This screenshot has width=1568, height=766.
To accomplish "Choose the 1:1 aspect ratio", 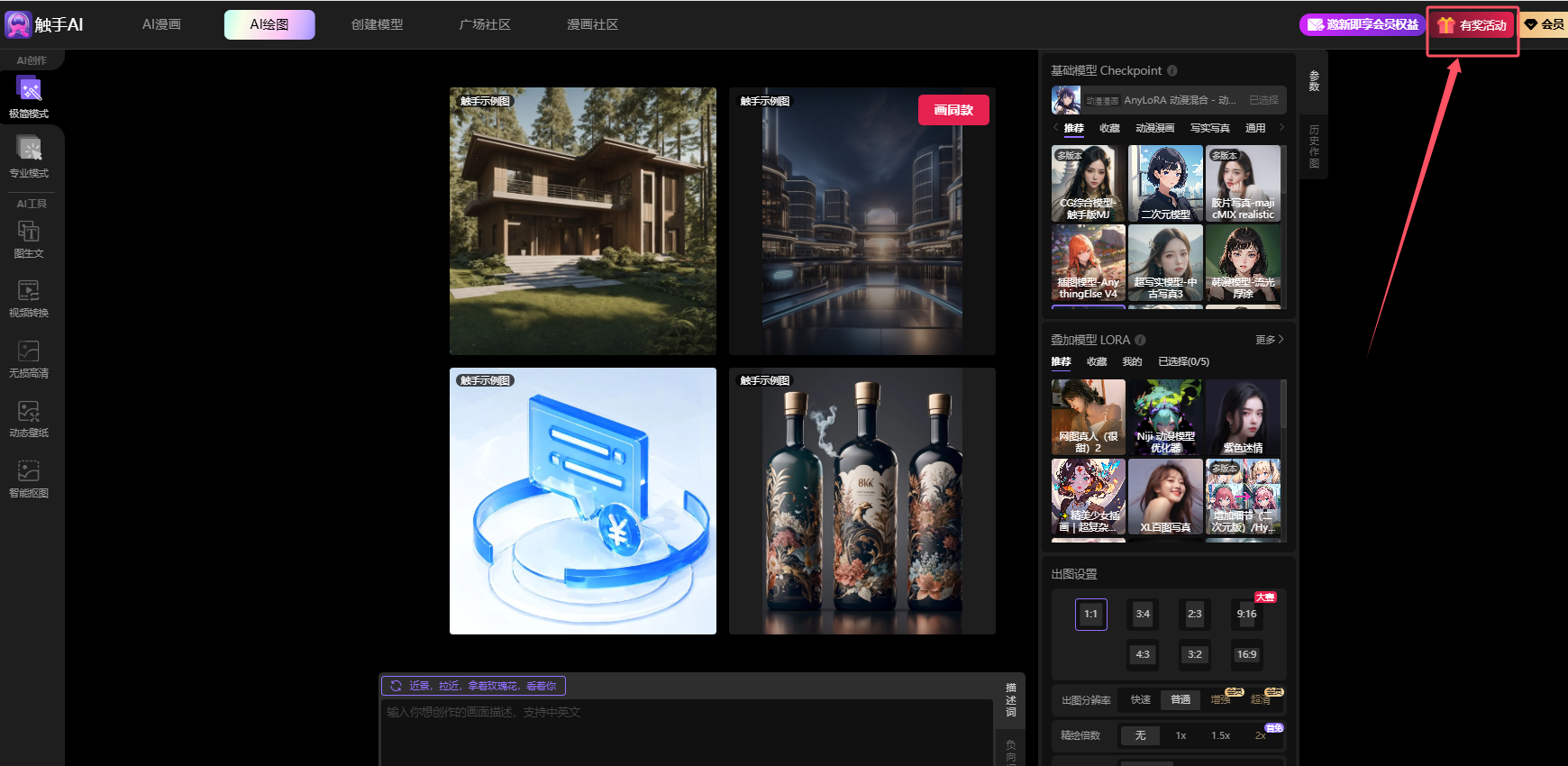I will click(1090, 614).
